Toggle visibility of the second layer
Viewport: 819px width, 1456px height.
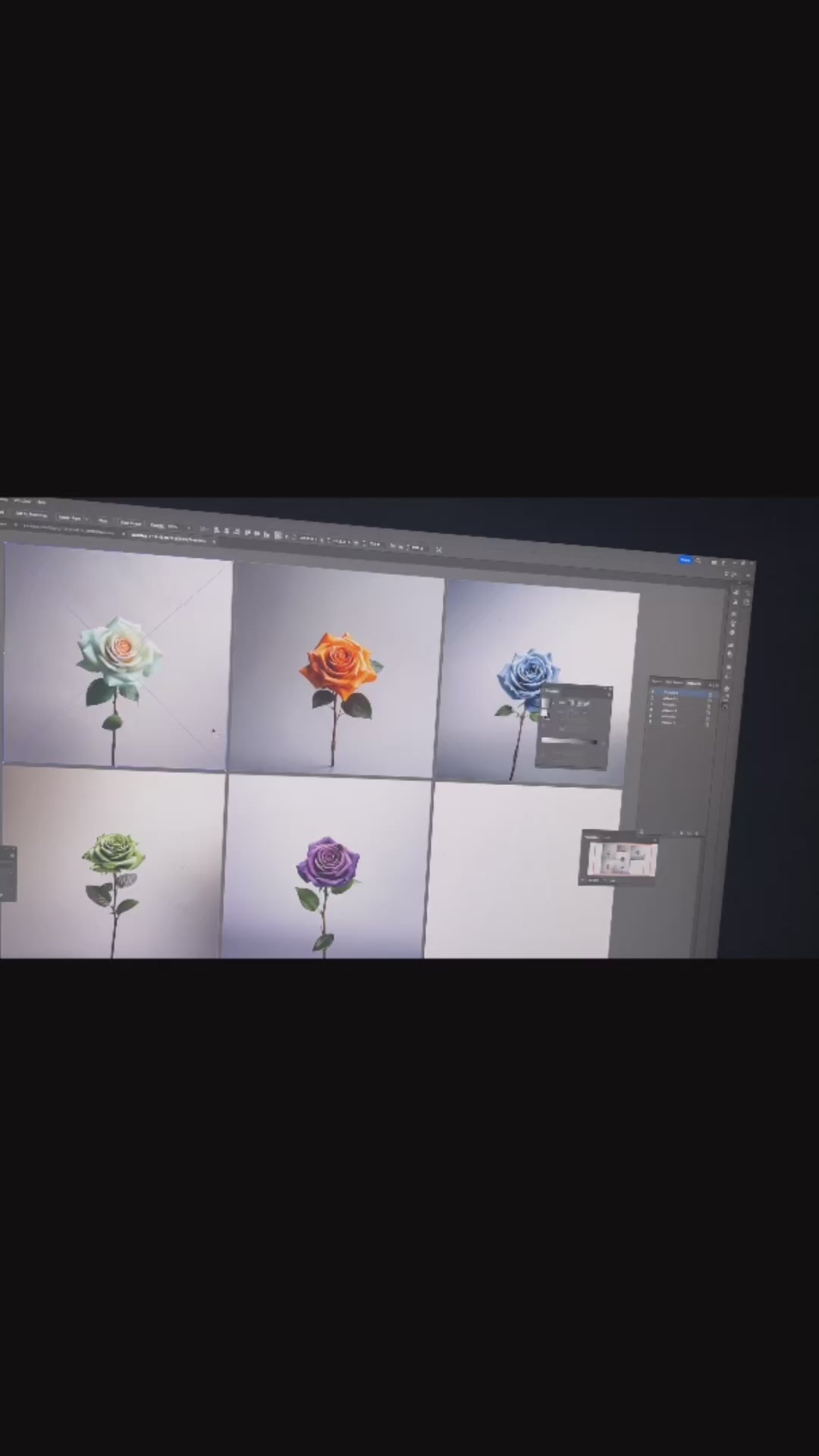click(652, 698)
